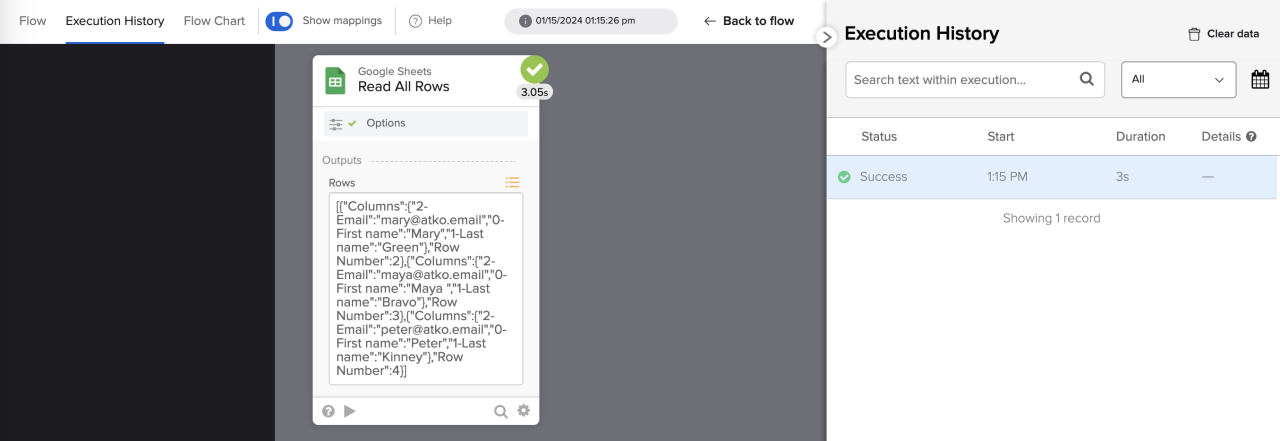
Task: Click the 1:15 PM start time cell
Action: click(x=1008, y=177)
